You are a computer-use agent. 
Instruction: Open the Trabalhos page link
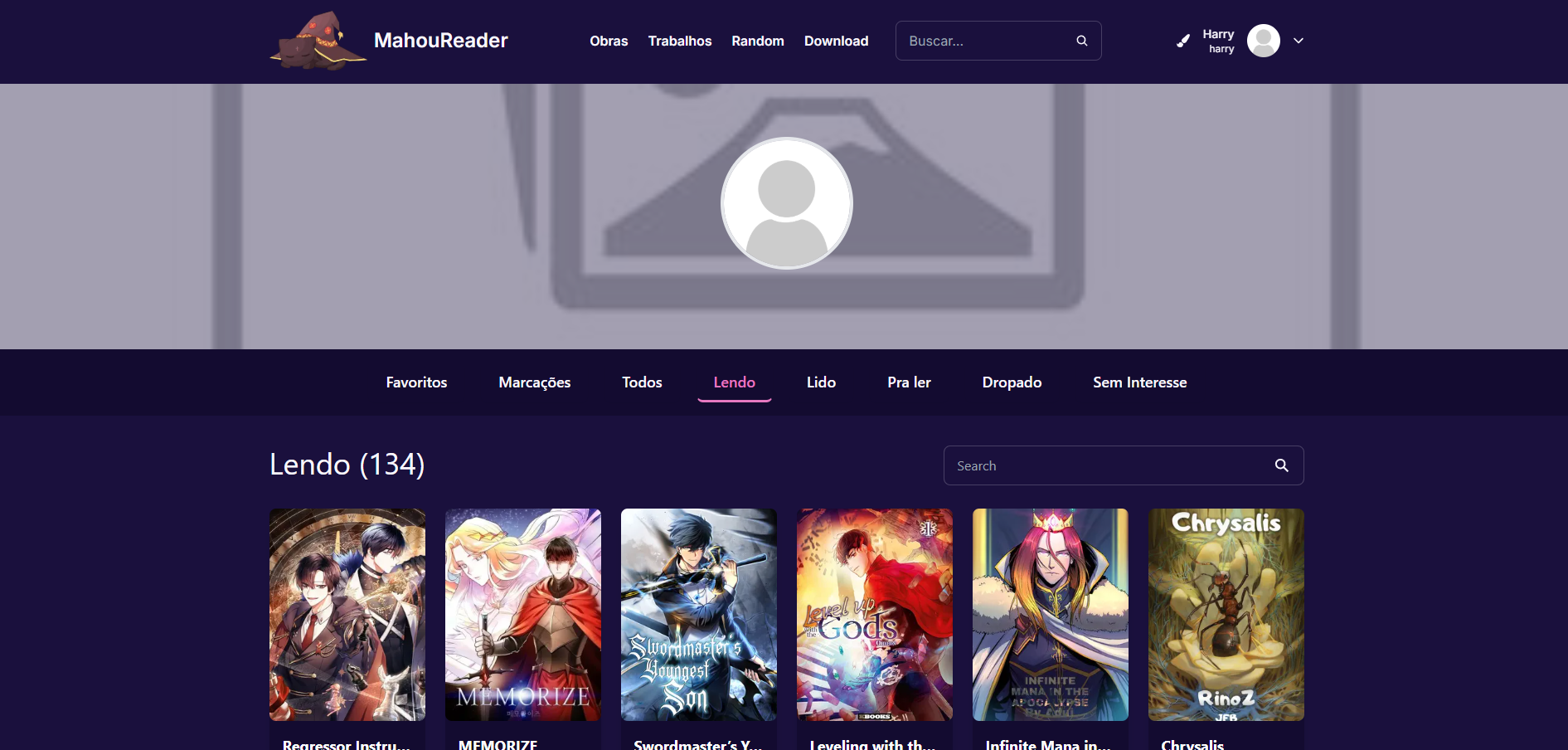679,41
